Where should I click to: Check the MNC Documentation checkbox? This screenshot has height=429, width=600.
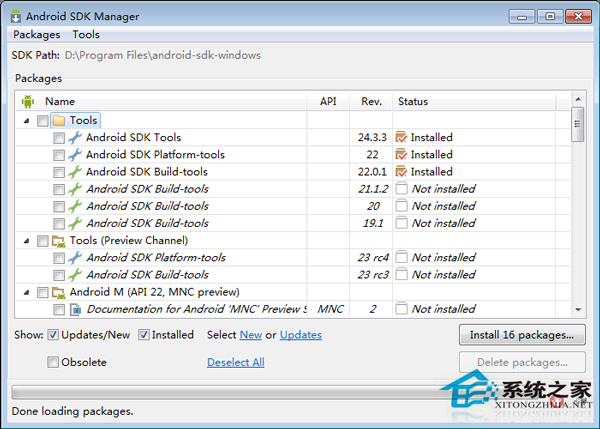tap(59, 309)
